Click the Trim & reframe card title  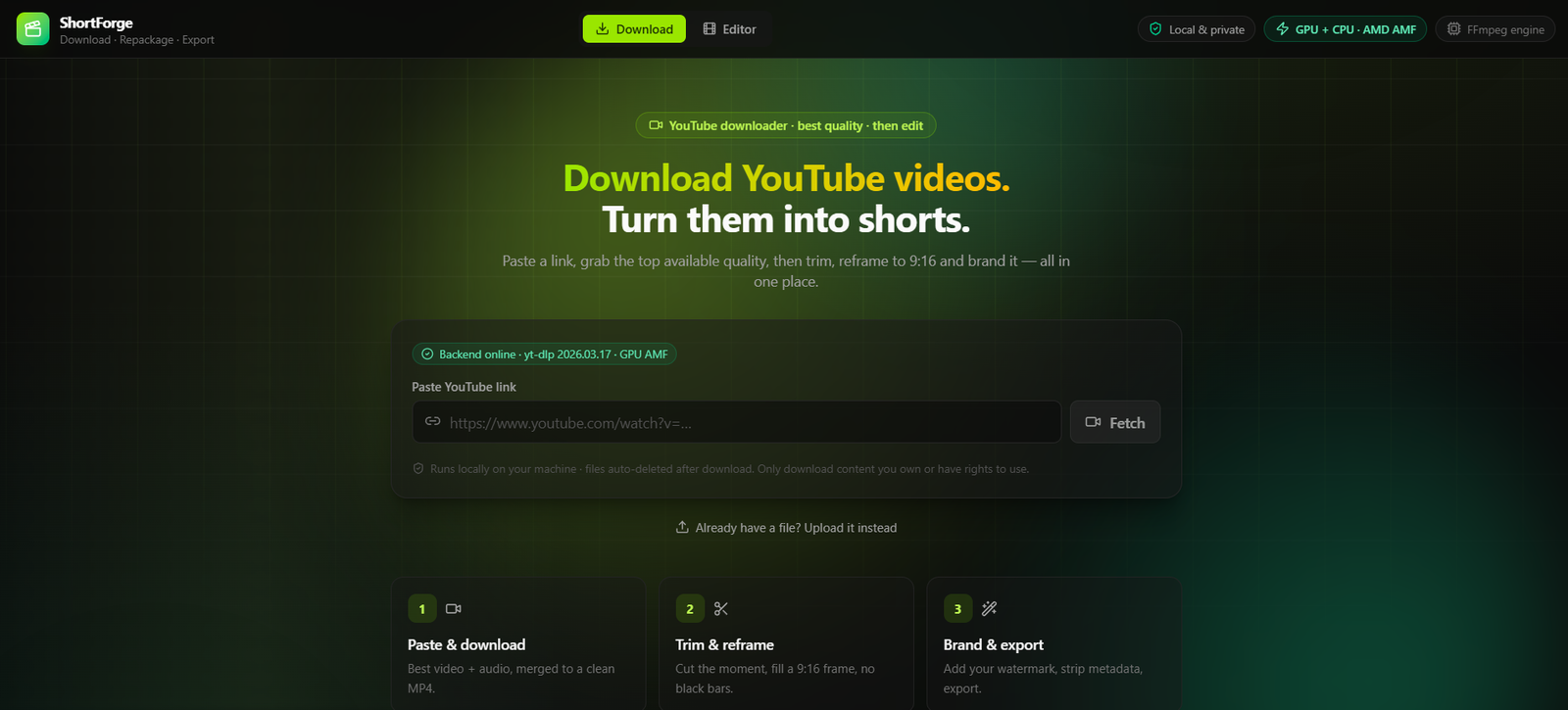[724, 644]
